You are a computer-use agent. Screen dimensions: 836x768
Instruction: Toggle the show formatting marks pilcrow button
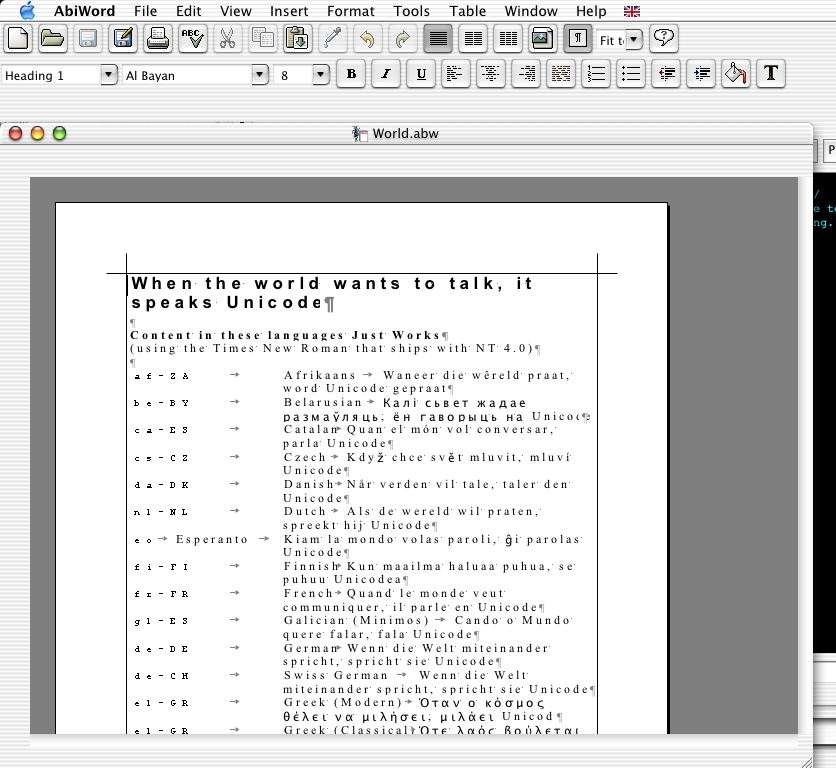click(577, 39)
